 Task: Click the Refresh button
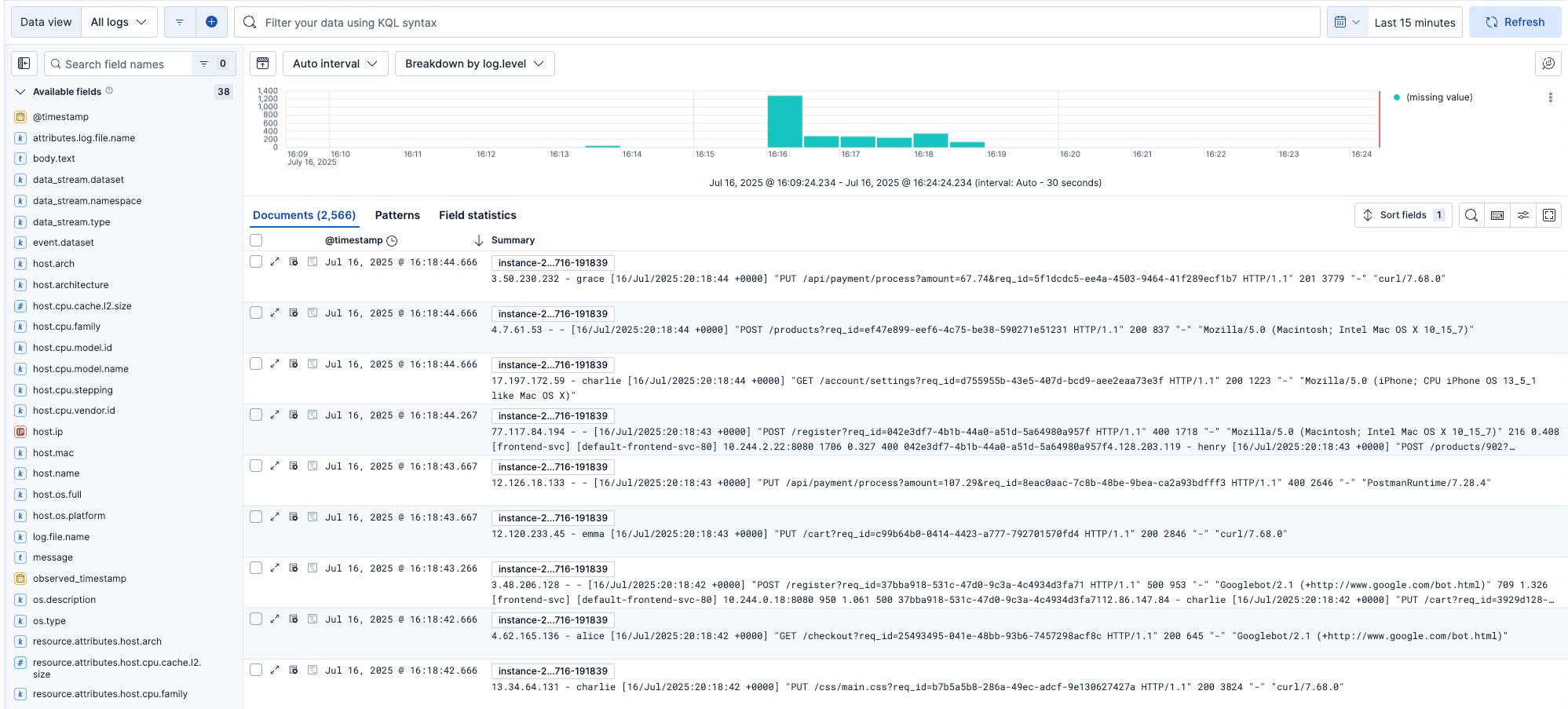1515,22
